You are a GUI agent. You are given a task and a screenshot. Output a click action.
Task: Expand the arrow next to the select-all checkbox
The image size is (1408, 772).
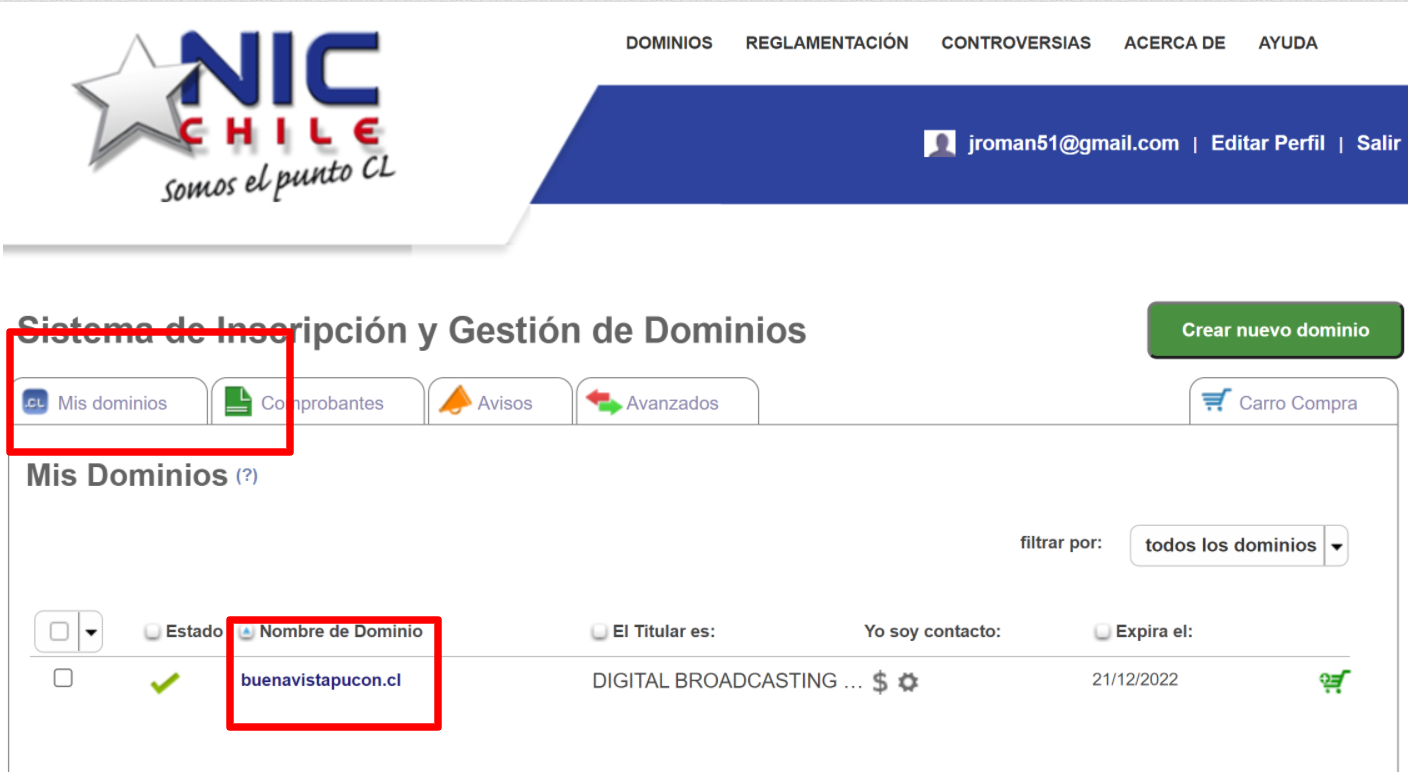[x=90, y=631]
